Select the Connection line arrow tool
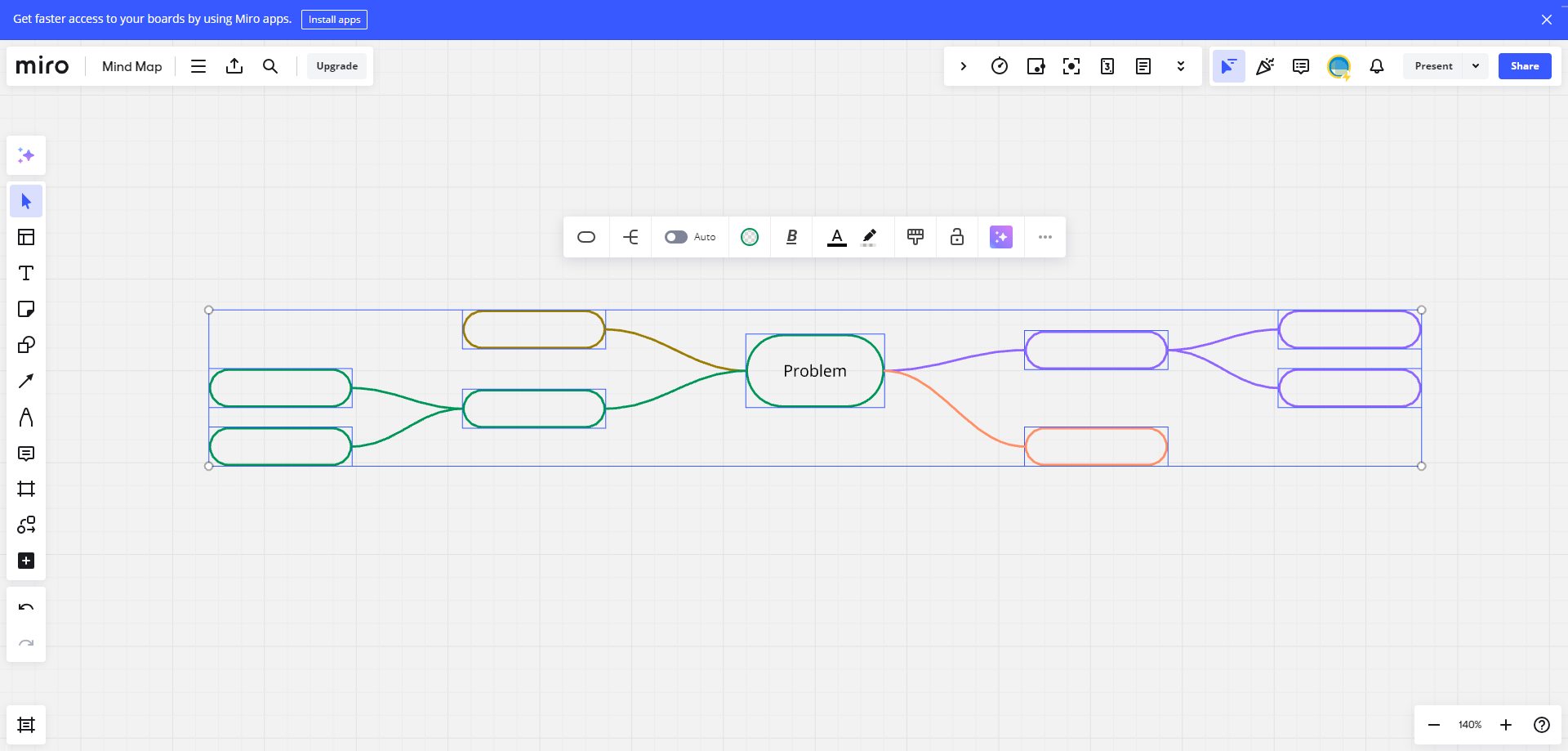The image size is (1568, 751). click(x=26, y=381)
